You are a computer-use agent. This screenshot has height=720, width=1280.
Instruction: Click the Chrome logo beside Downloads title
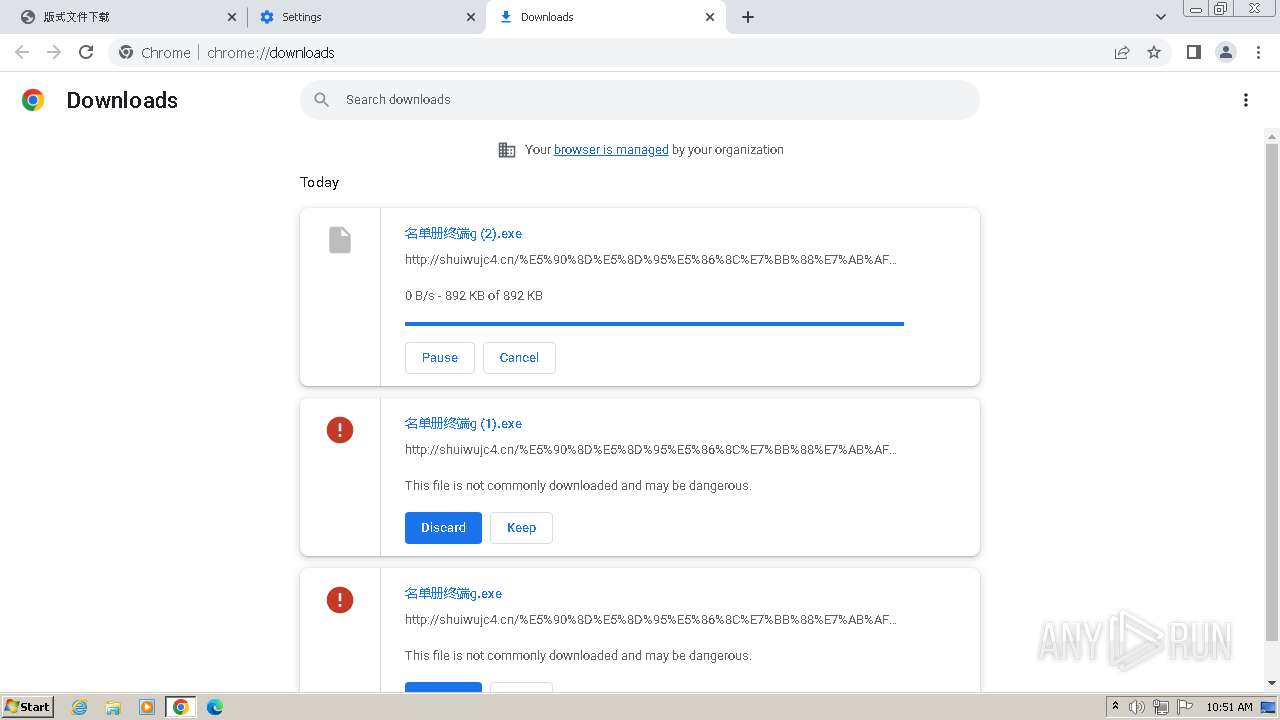pos(33,100)
